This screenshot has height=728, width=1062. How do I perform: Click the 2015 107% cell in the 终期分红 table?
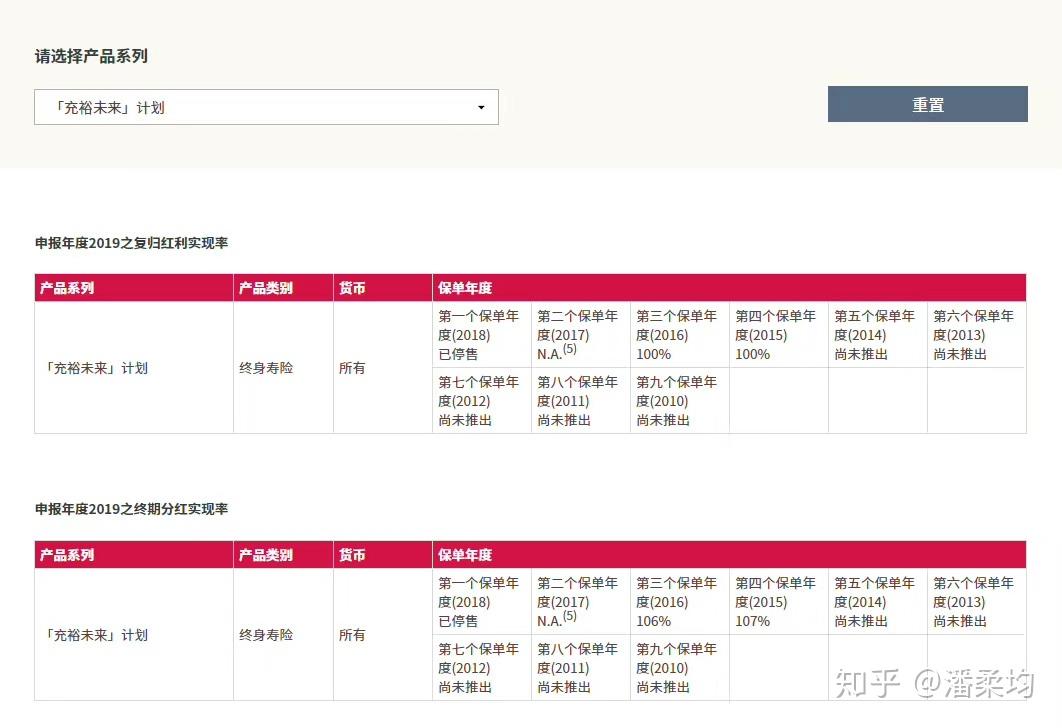pyautogui.click(x=778, y=601)
